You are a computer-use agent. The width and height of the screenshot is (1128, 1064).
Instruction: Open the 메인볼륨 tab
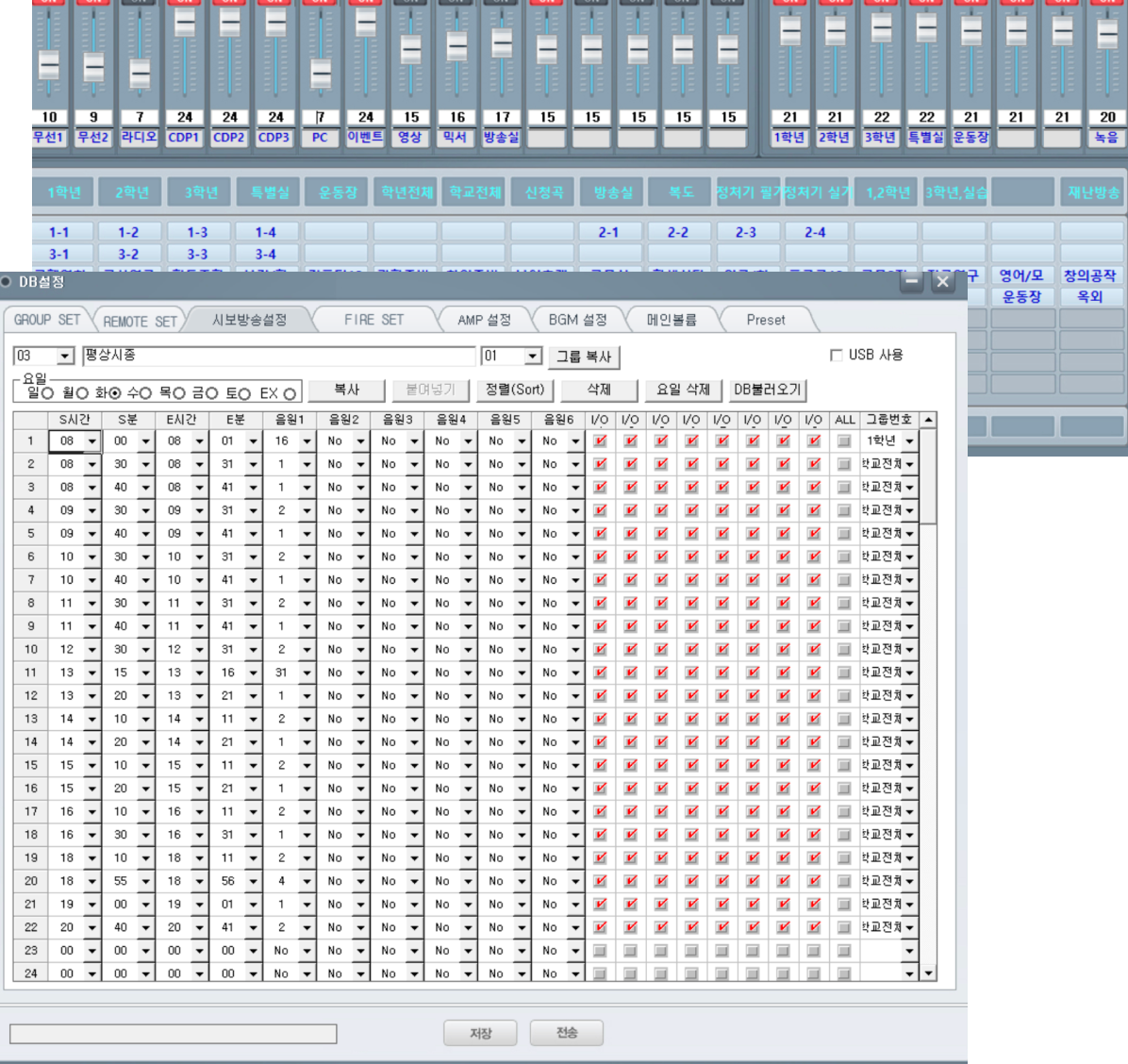[x=672, y=320]
